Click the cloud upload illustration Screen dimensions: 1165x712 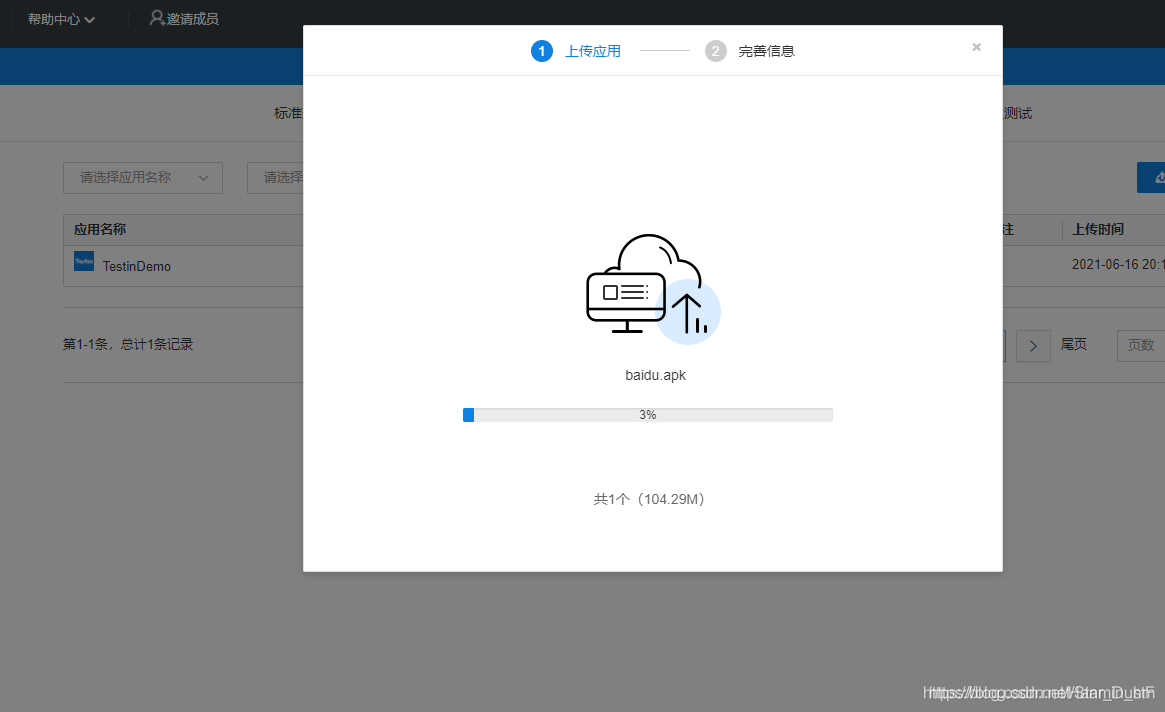coord(652,290)
